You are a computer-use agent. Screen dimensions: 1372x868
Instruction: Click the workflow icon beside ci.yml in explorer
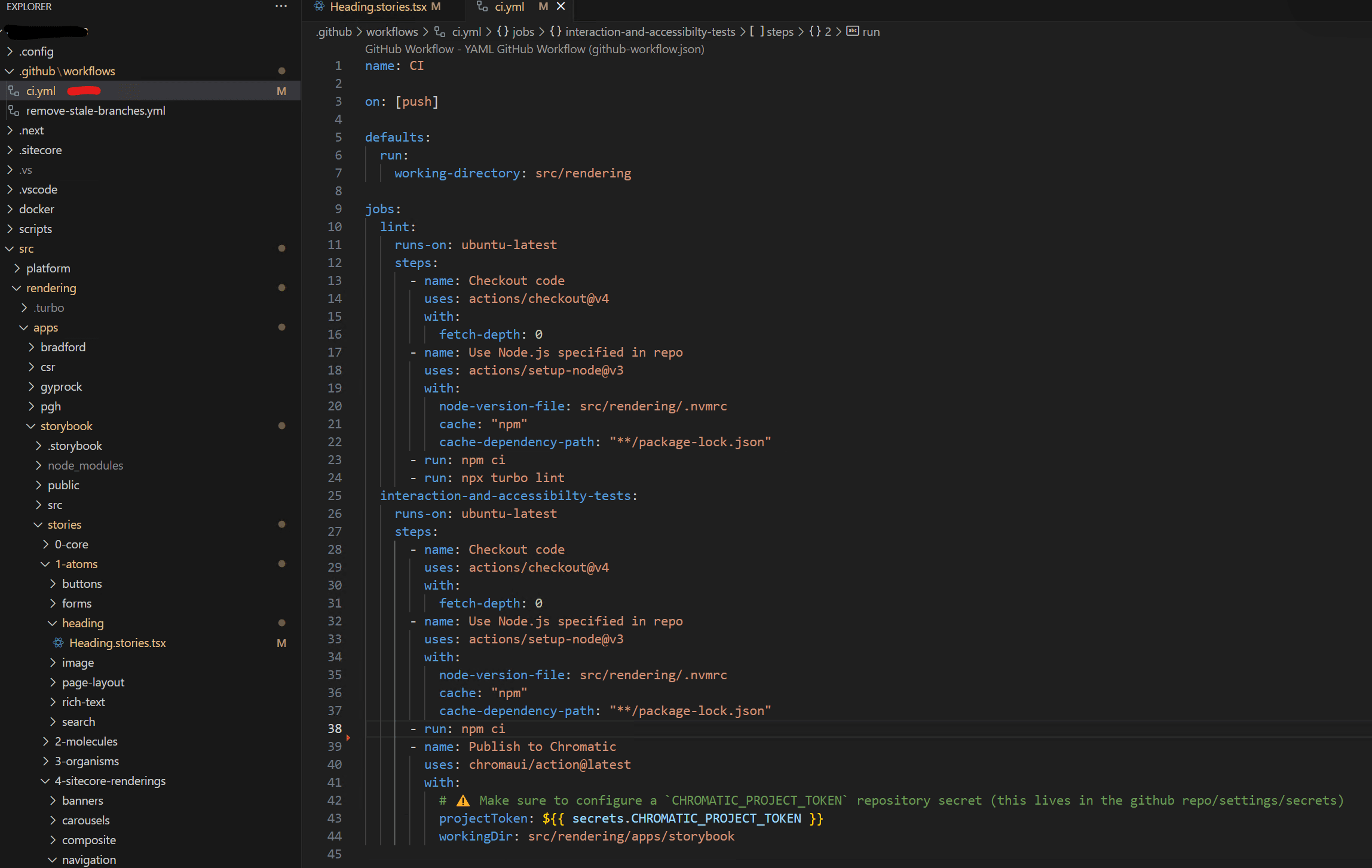[x=14, y=90]
